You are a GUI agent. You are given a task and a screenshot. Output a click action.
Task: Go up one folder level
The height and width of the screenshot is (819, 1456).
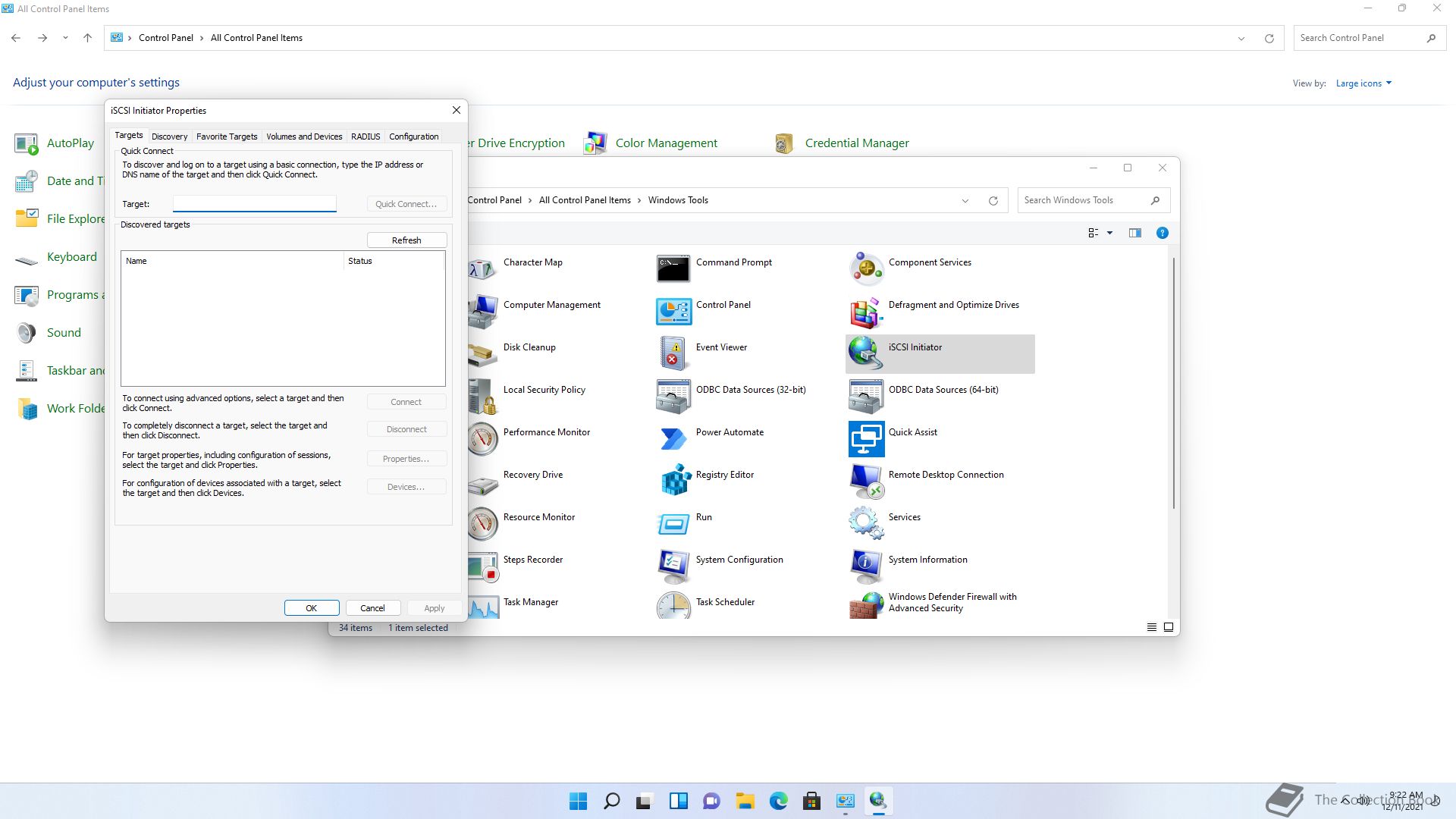(87, 38)
